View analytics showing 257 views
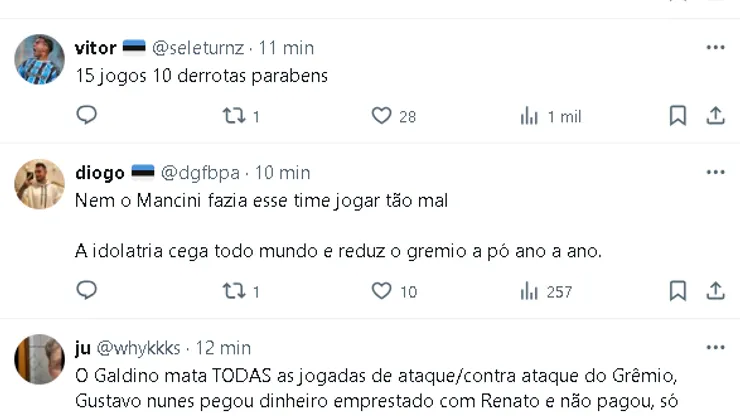 (x=530, y=291)
